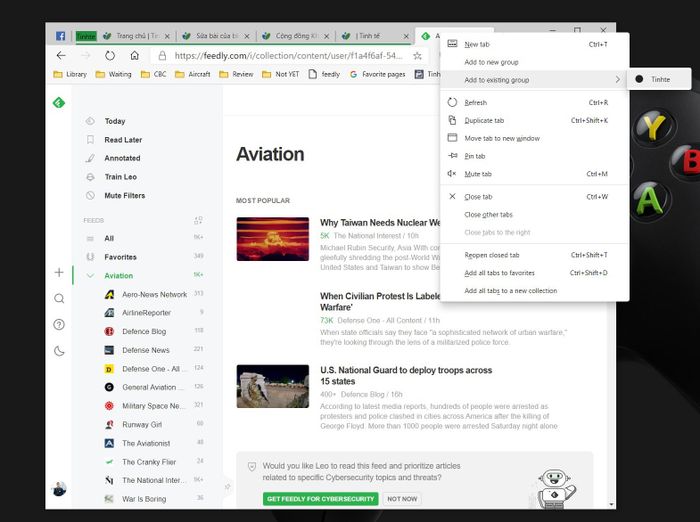Click the feedly.com address bar

pyautogui.click(x=288, y=56)
